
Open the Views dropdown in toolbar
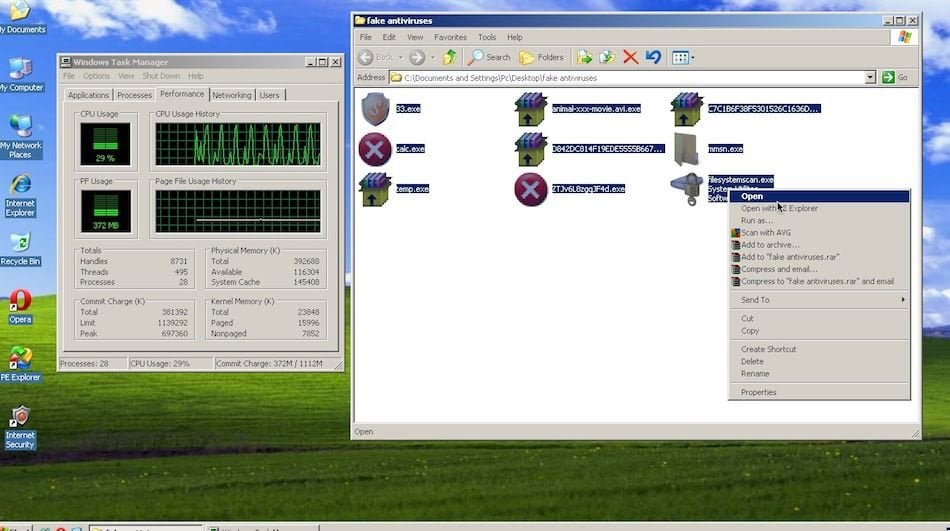683,57
